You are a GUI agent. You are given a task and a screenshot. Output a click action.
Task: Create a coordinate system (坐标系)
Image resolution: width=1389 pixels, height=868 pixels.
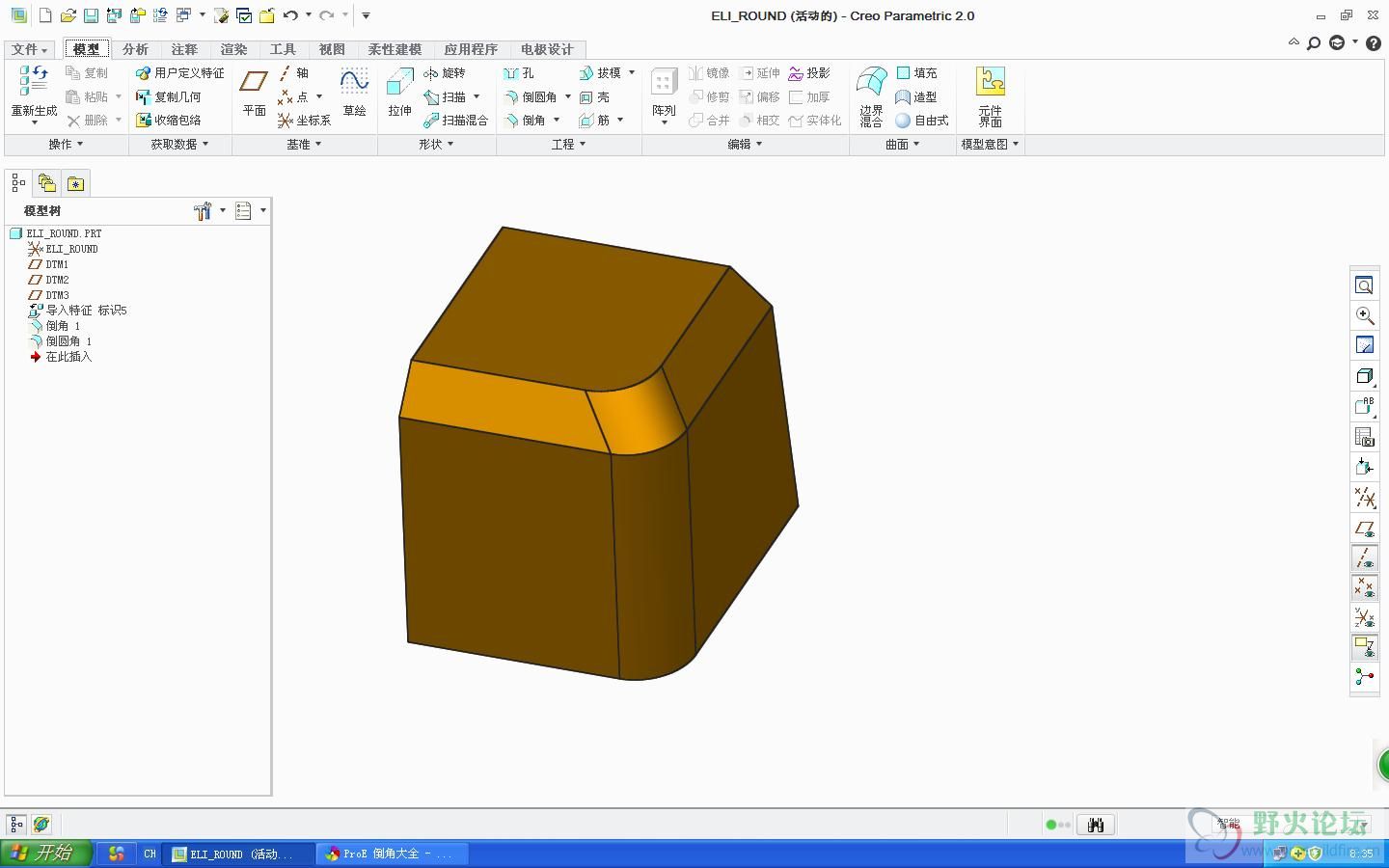click(304, 120)
